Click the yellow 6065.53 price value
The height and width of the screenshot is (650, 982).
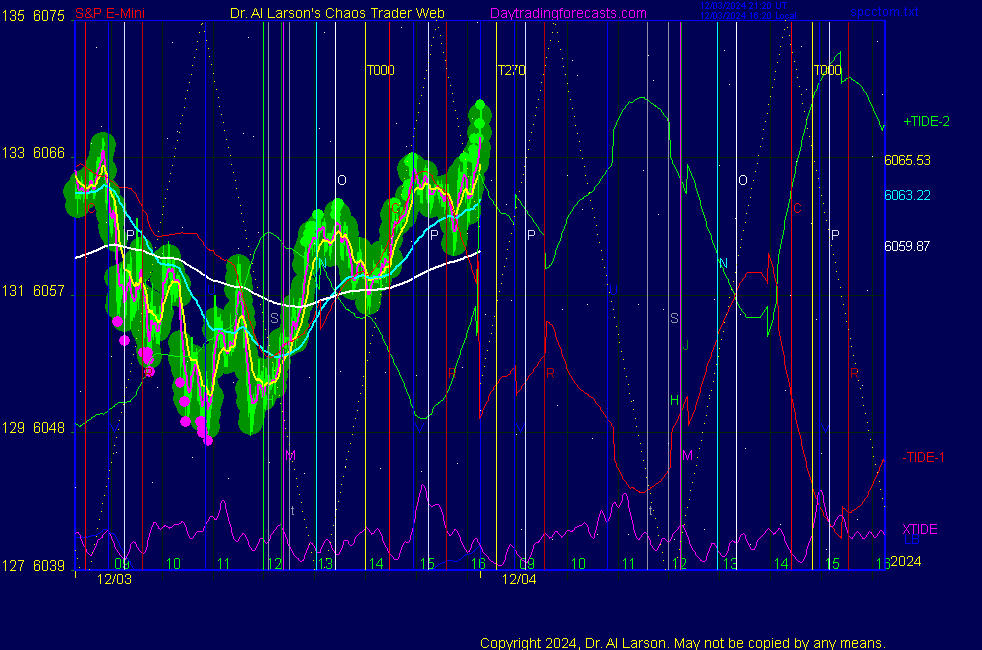pyautogui.click(x=907, y=160)
